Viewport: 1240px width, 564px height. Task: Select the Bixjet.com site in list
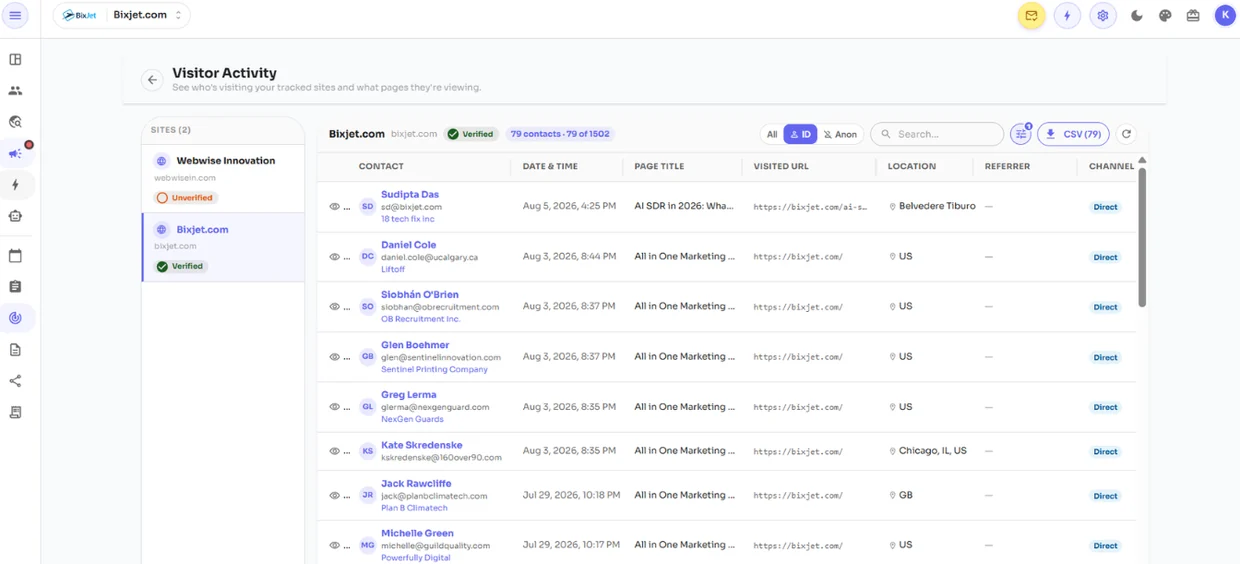pyautogui.click(x=223, y=247)
